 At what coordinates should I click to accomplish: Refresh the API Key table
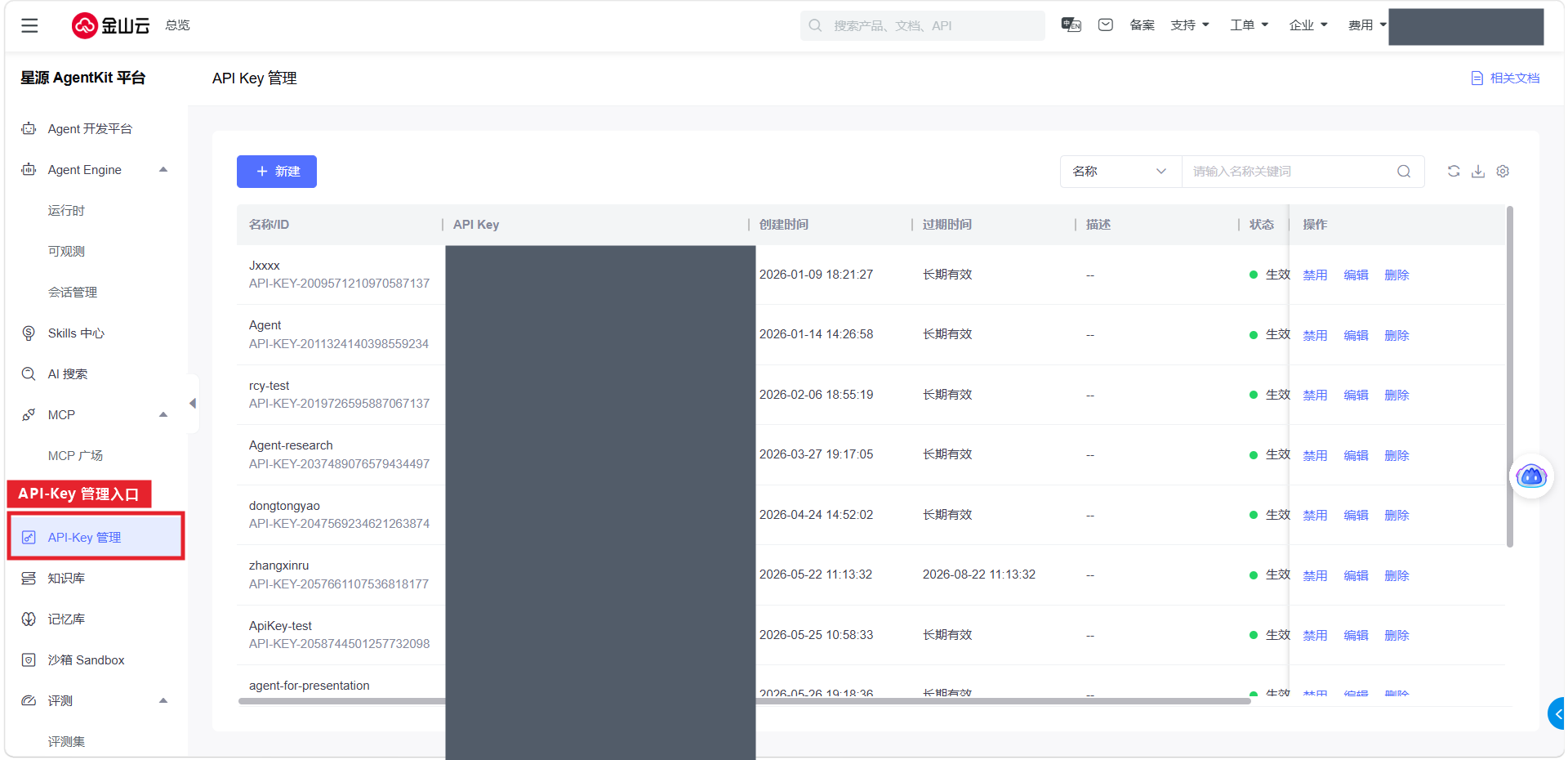coord(1454,171)
